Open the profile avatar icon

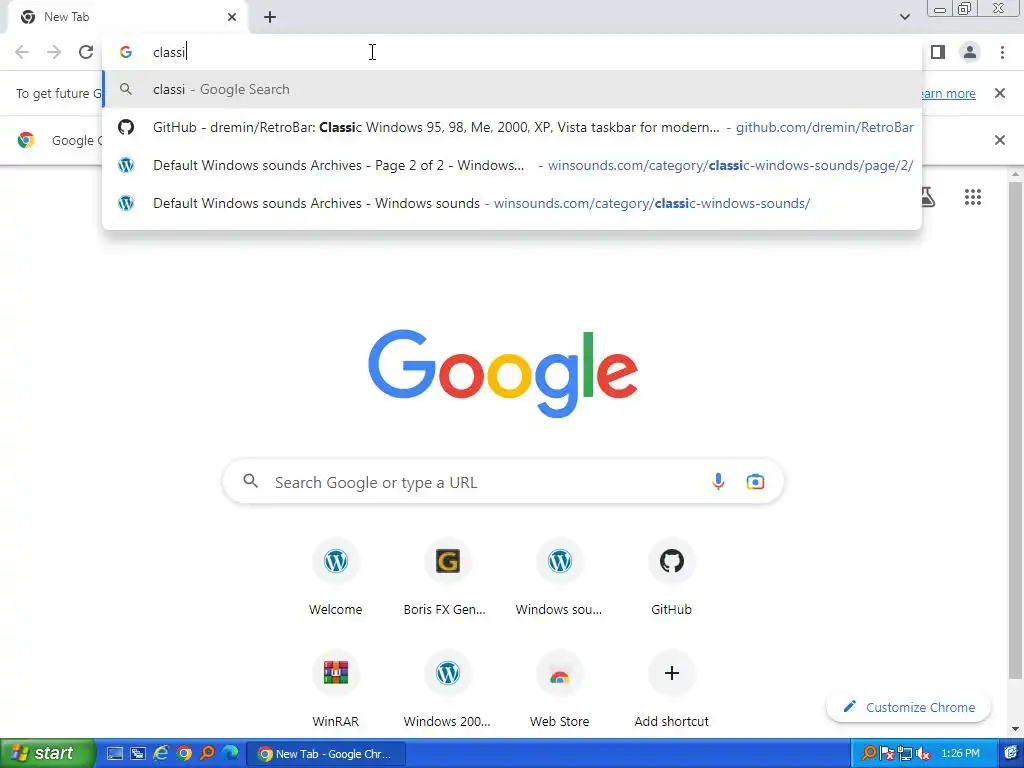click(x=970, y=52)
